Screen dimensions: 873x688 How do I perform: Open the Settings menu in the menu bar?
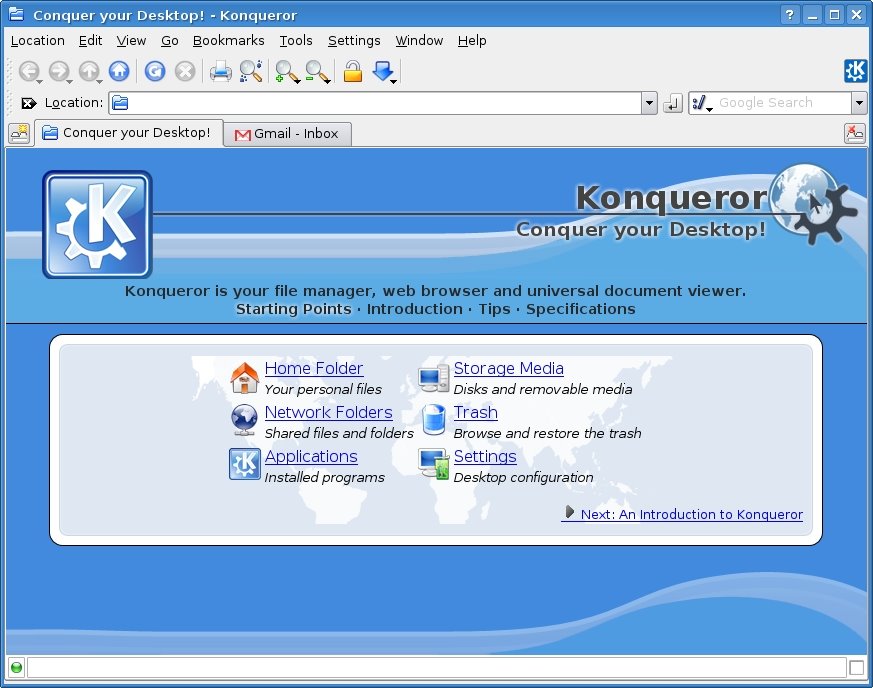(354, 41)
